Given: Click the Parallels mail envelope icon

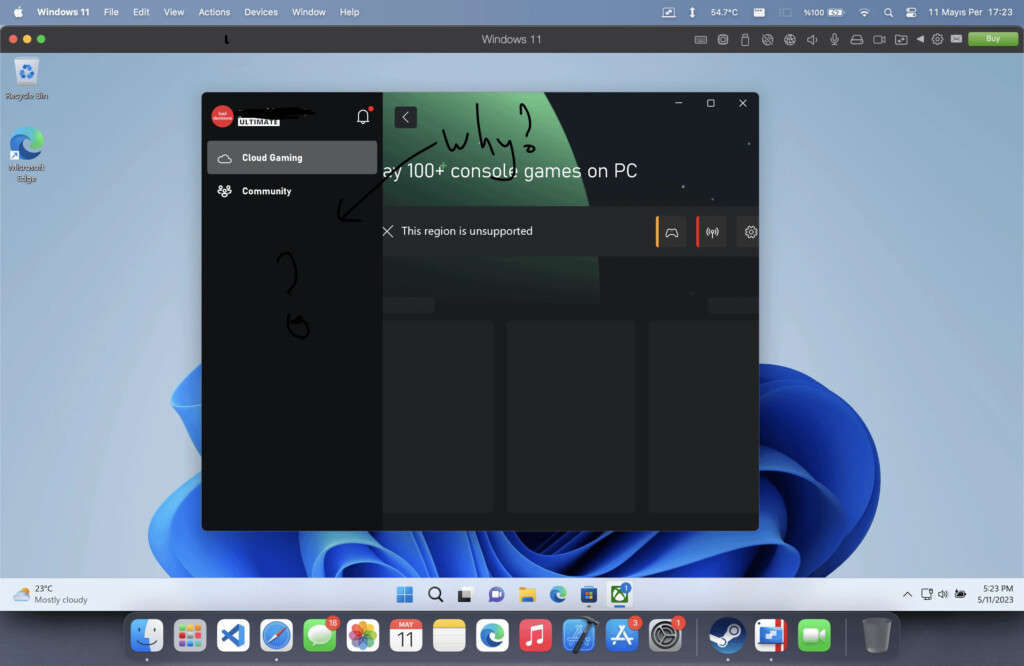Looking at the screenshot, I should (x=956, y=39).
